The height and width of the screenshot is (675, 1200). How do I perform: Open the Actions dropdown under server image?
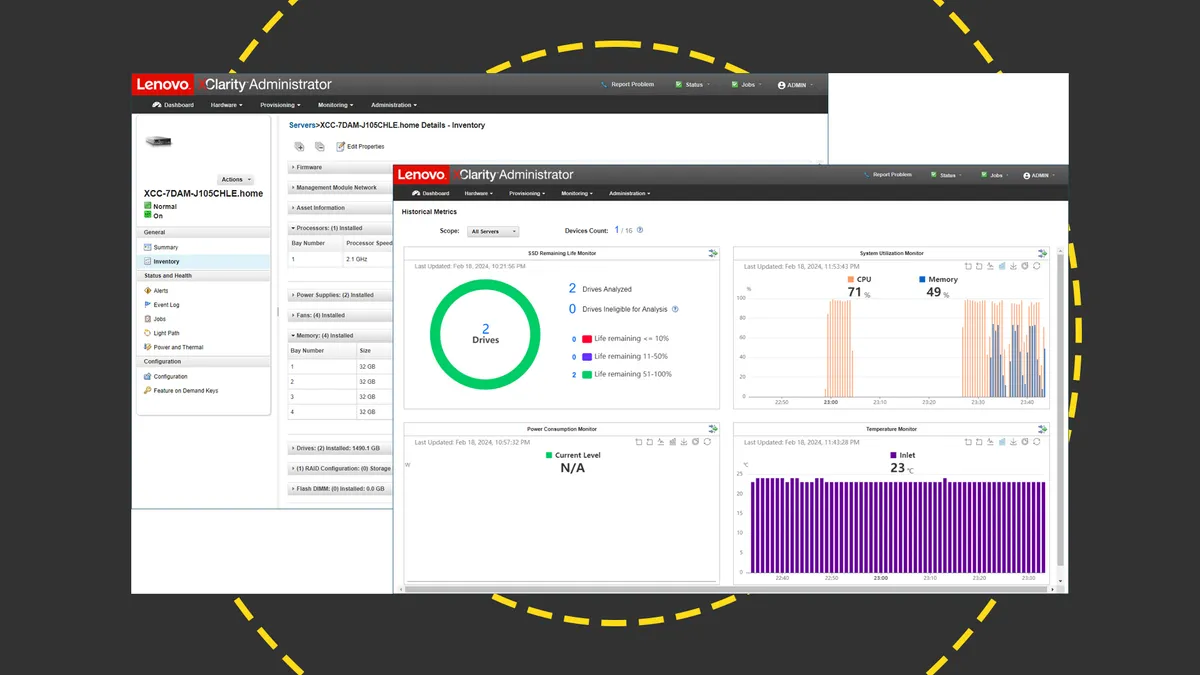pos(235,180)
